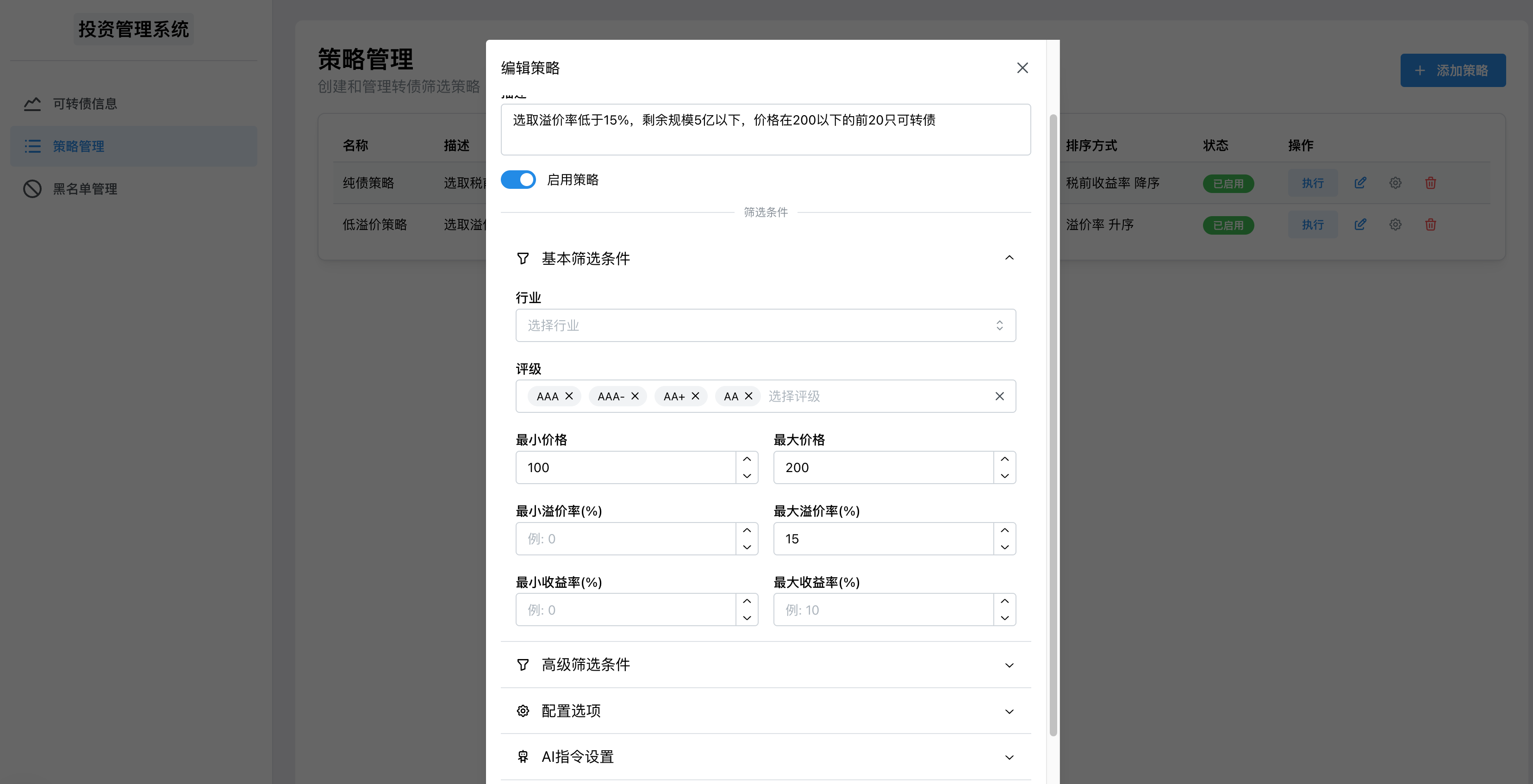Screen dimensions: 1533x784
Task: Remove the AAA rating tag
Action: [x=569, y=396]
